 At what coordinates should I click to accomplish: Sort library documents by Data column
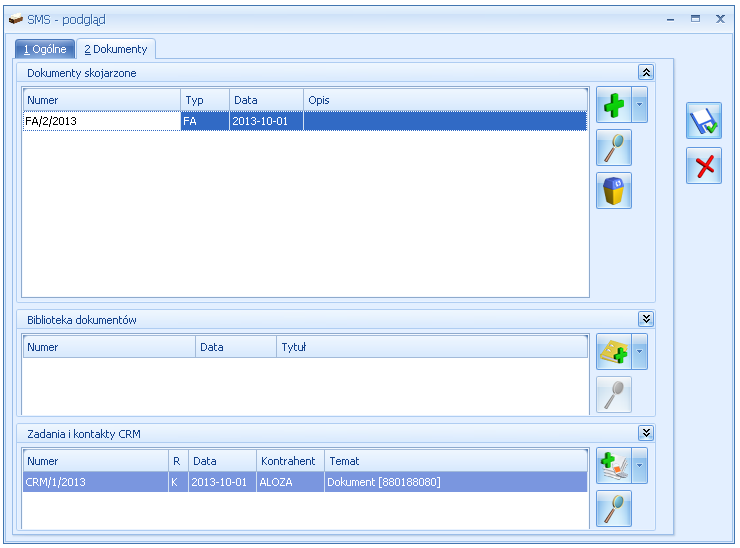click(235, 347)
